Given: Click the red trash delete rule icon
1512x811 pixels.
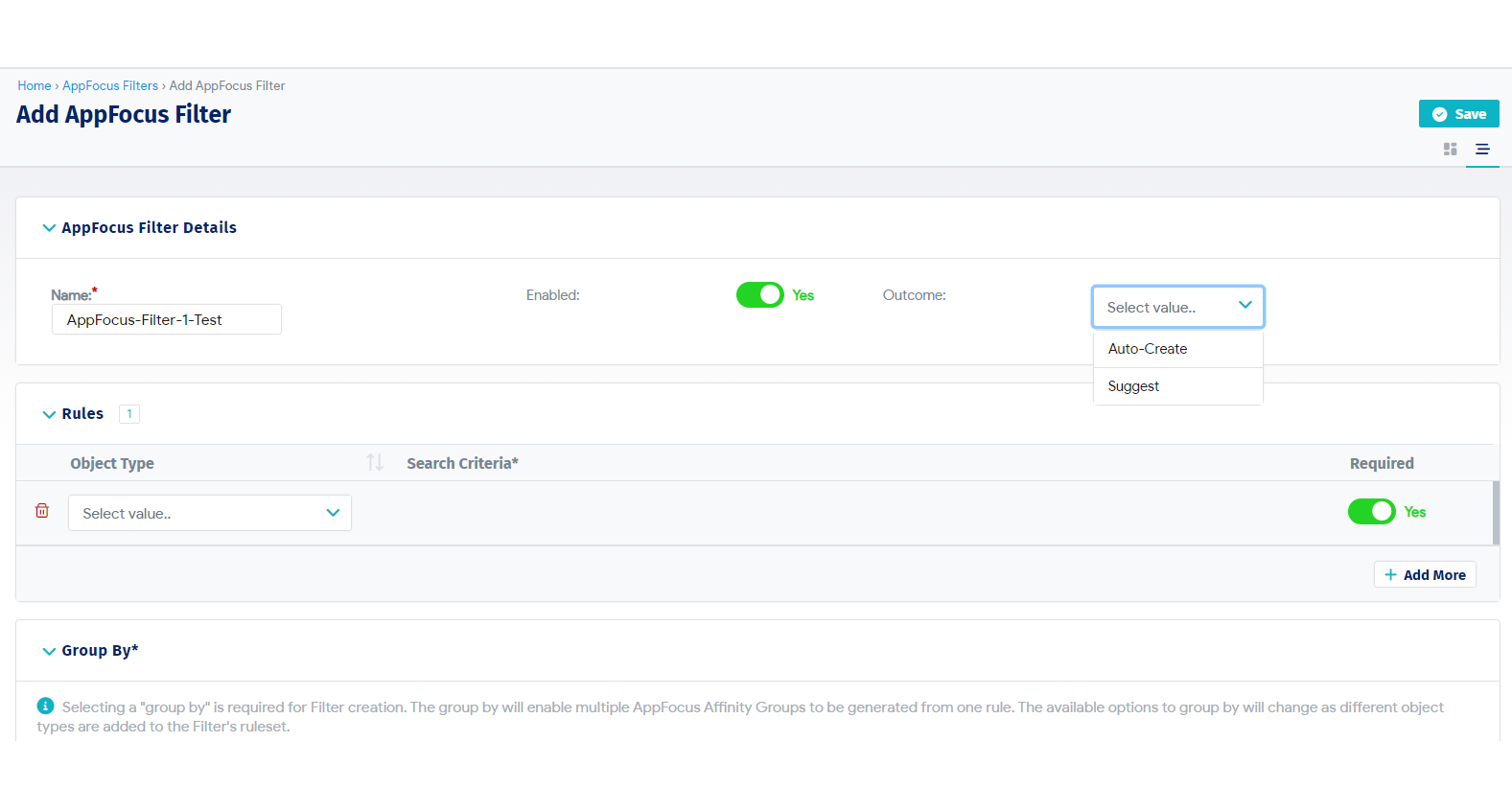Looking at the screenshot, I should (x=42, y=511).
